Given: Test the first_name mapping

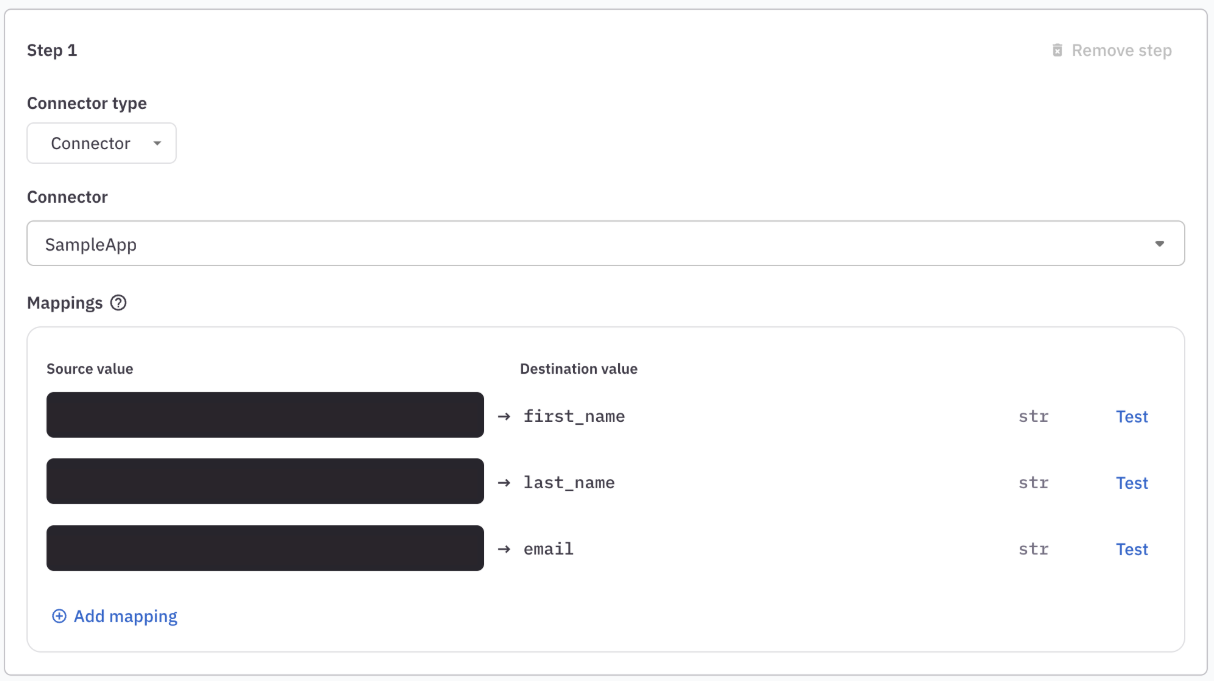Looking at the screenshot, I should (1132, 416).
